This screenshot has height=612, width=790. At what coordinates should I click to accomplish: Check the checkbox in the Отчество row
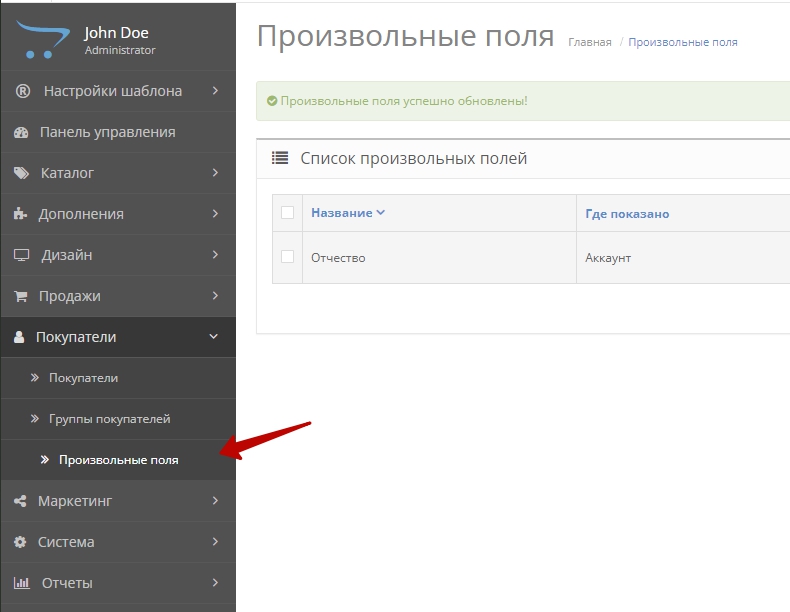click(287, 256)
